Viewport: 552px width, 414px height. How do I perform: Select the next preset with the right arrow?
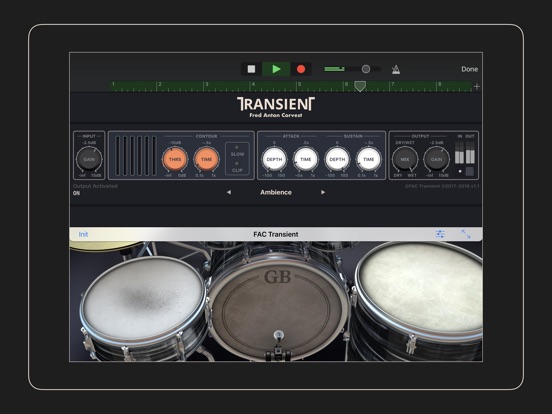pos(322,192)
